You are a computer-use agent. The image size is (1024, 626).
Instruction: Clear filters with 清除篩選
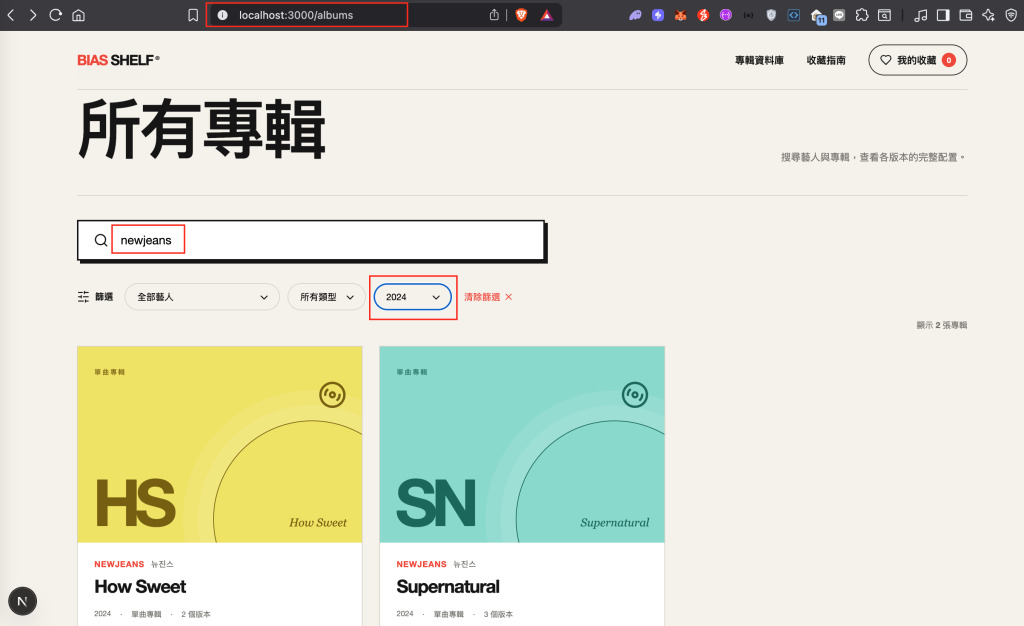[x=488, y=297]
